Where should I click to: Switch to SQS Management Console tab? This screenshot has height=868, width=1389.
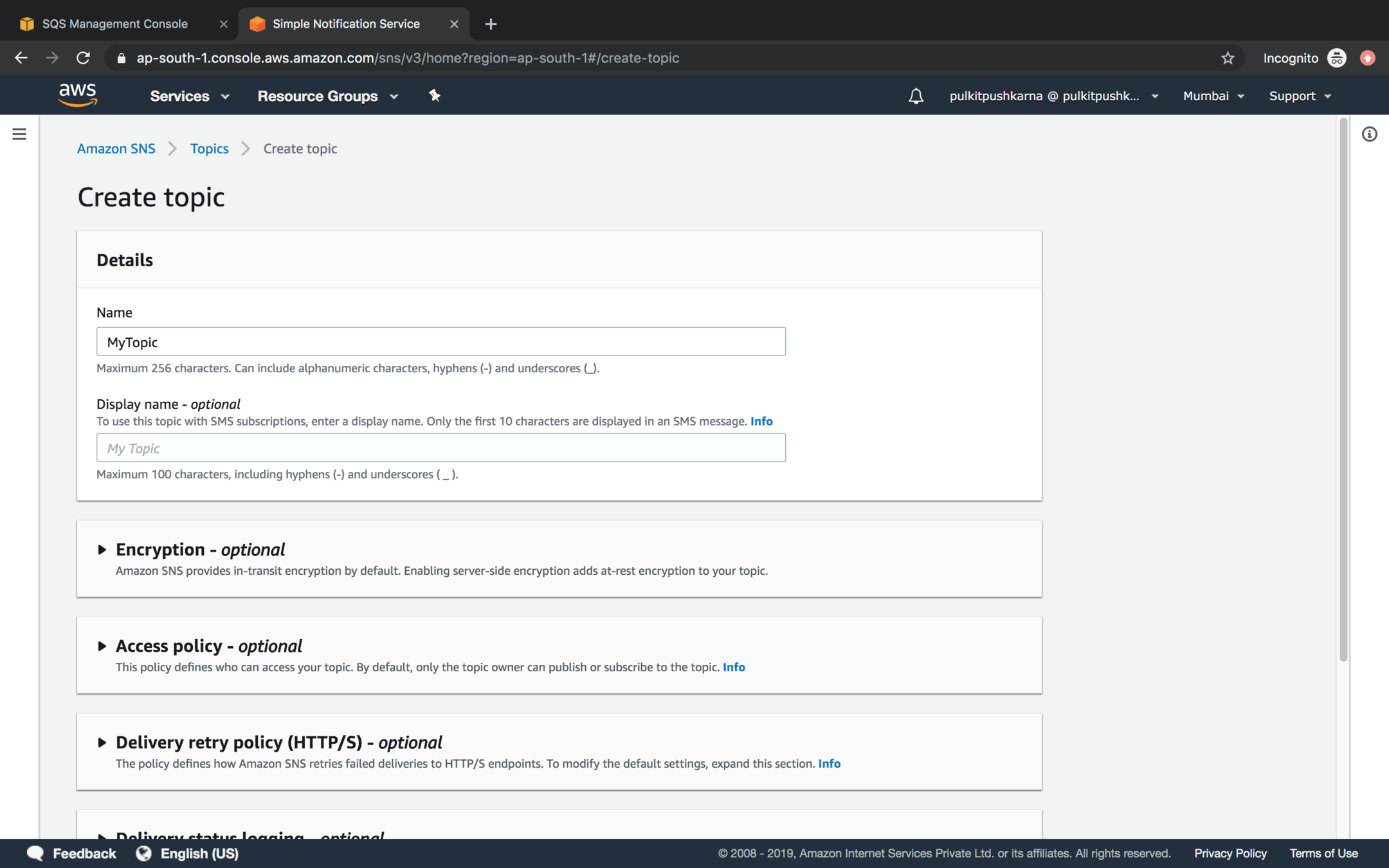116,24
